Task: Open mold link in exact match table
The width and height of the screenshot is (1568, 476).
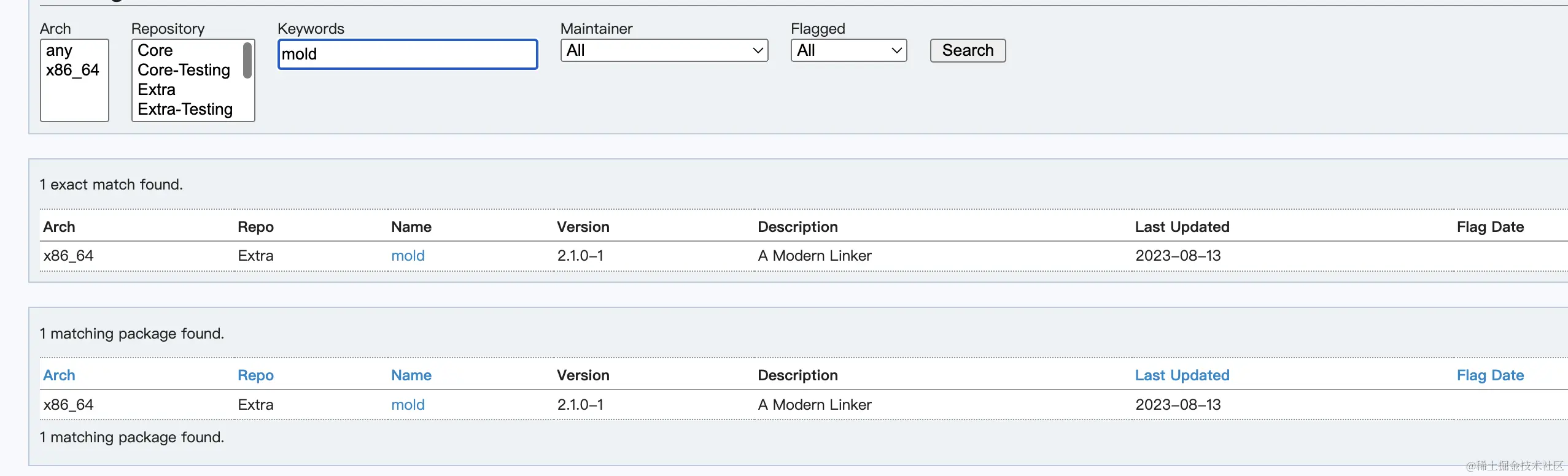Action: (x=408, y=256)
